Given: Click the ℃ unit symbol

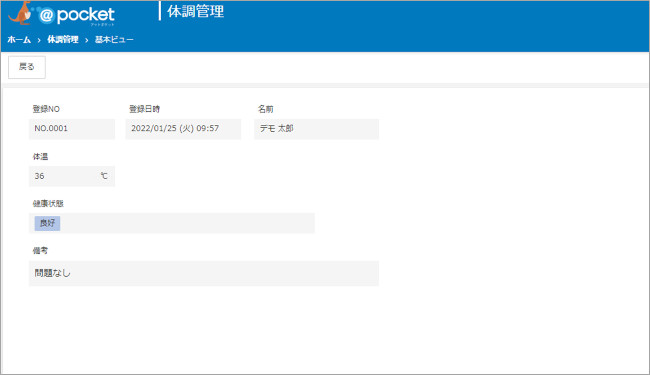Looking at the screenshot, I should click(x=104, y=176).
